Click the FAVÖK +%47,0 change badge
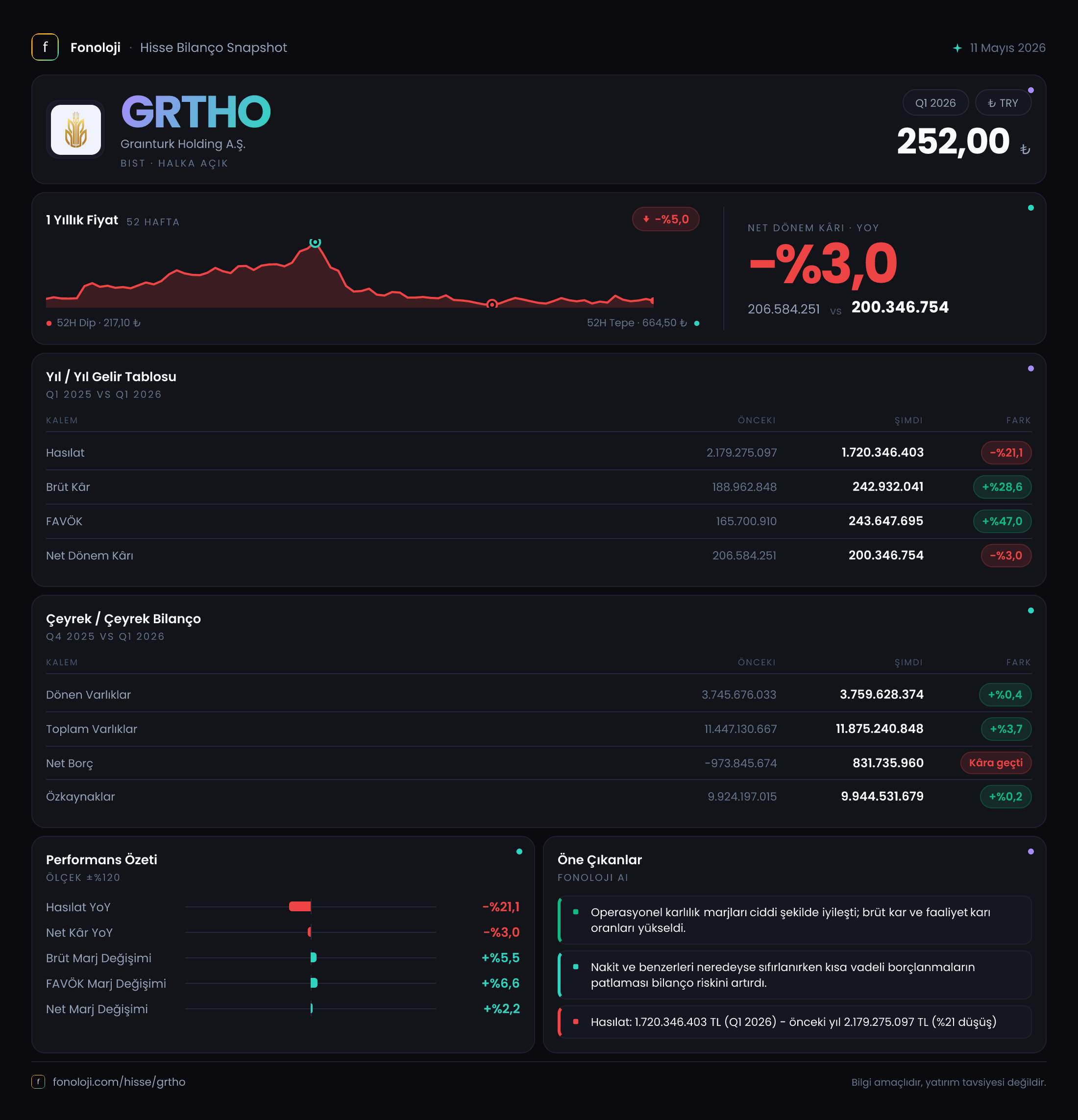Screen dimensions: 1078x1120 click(x=1002, y=521)
